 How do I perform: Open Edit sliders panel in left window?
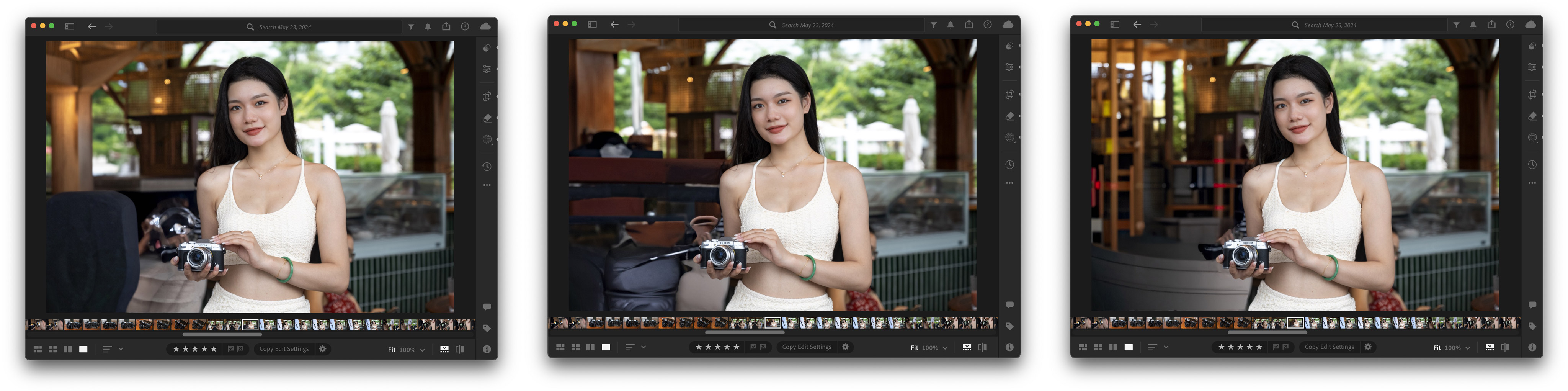[487, 69]
